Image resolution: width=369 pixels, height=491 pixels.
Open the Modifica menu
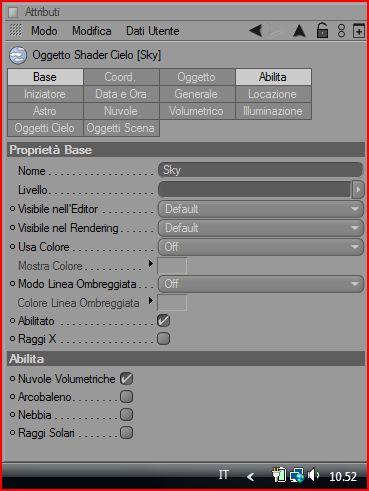click(x=92, y=31)
